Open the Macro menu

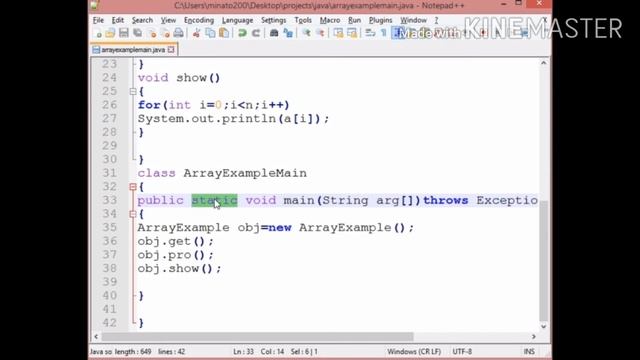[330, 20]
